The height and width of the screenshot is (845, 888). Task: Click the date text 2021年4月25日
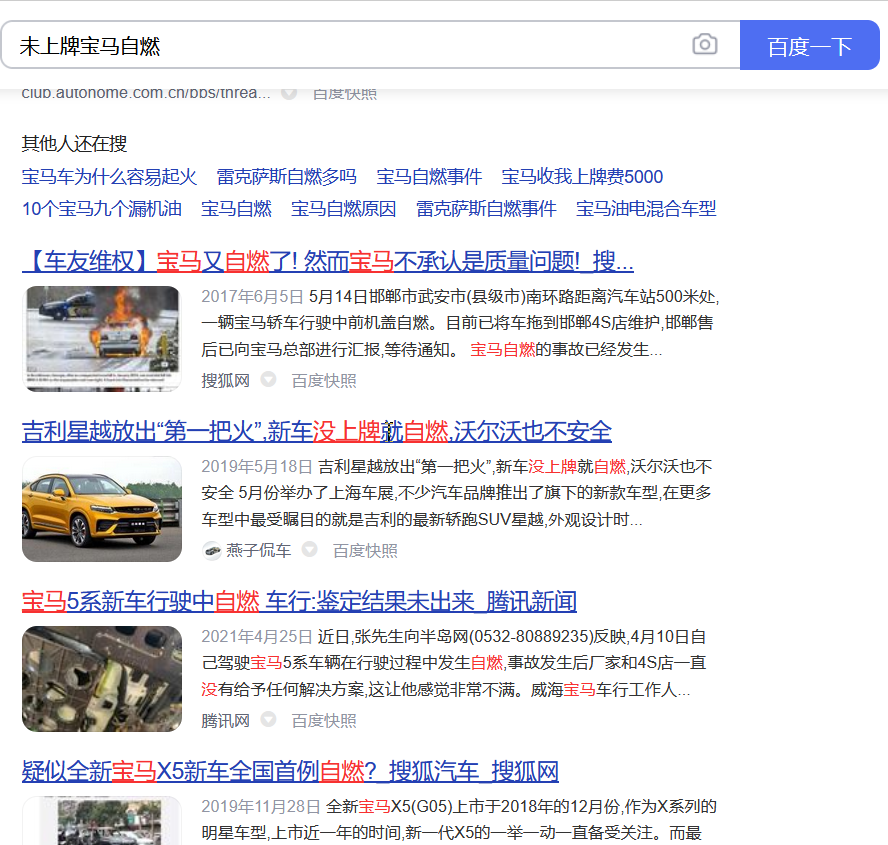(x=257, y=637)
